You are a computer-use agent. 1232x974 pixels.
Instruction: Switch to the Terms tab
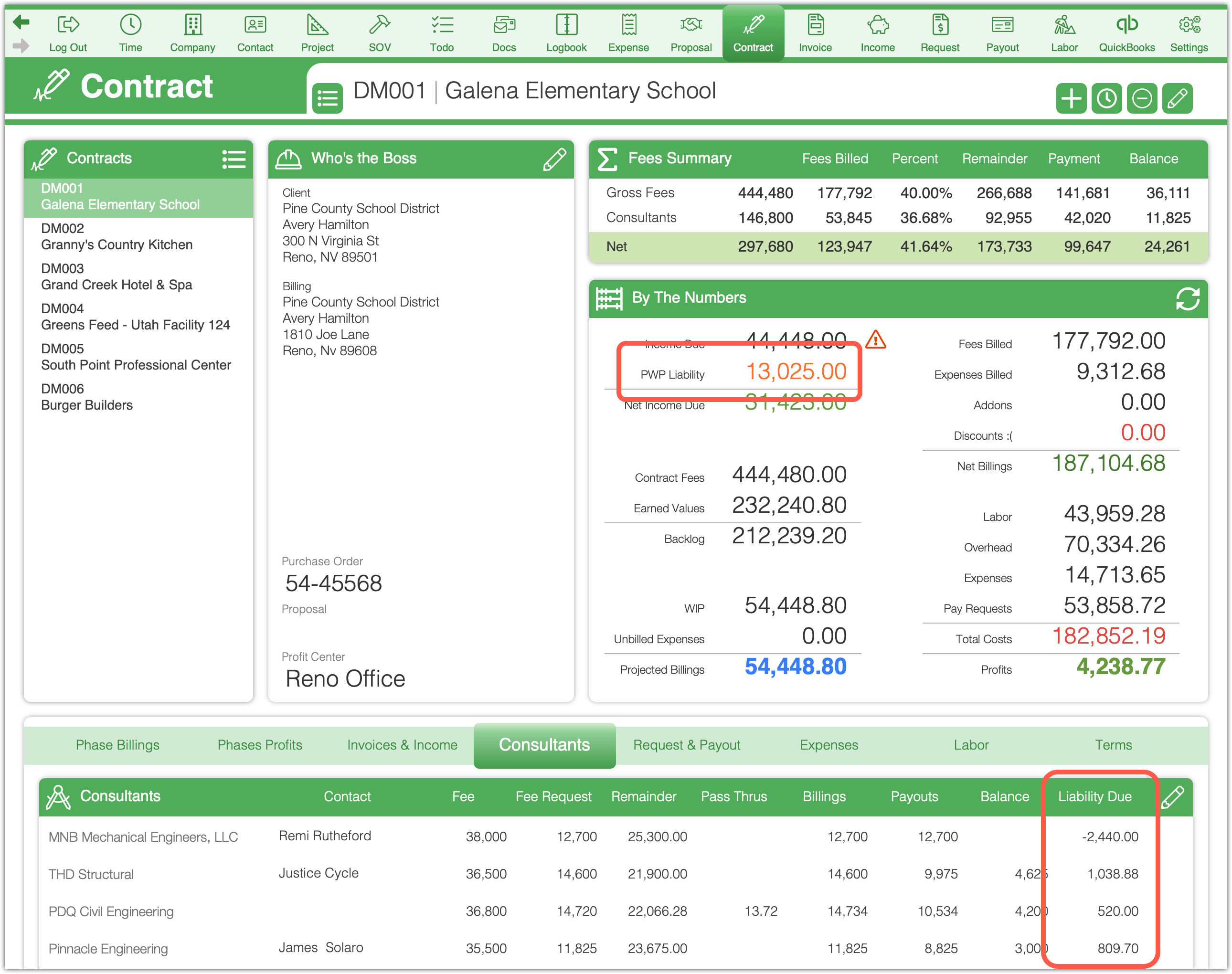pyautogui.click(x=1113, y=745)
